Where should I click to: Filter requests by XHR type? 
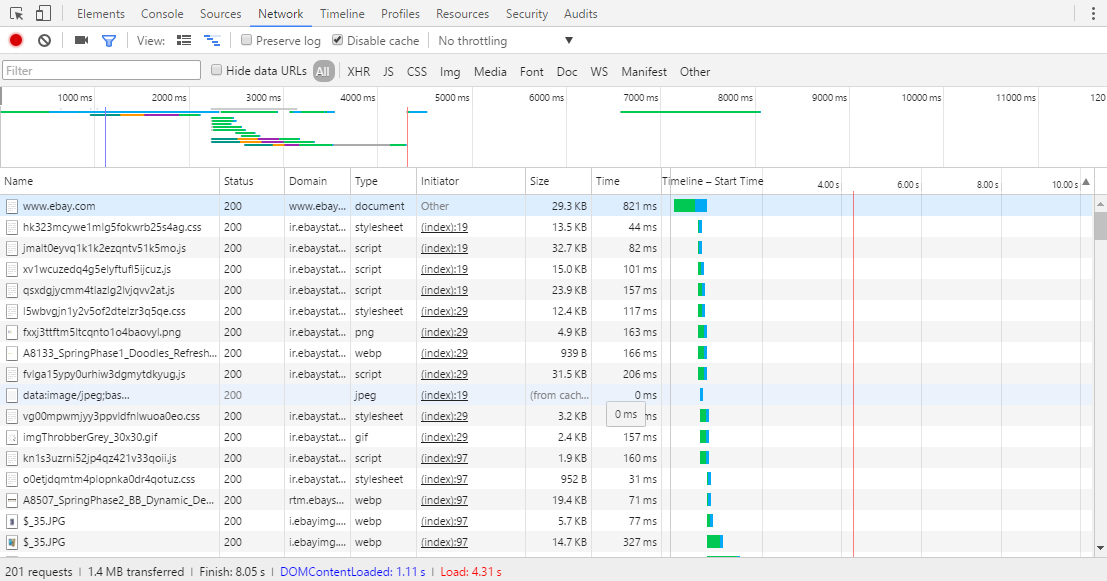358,71
